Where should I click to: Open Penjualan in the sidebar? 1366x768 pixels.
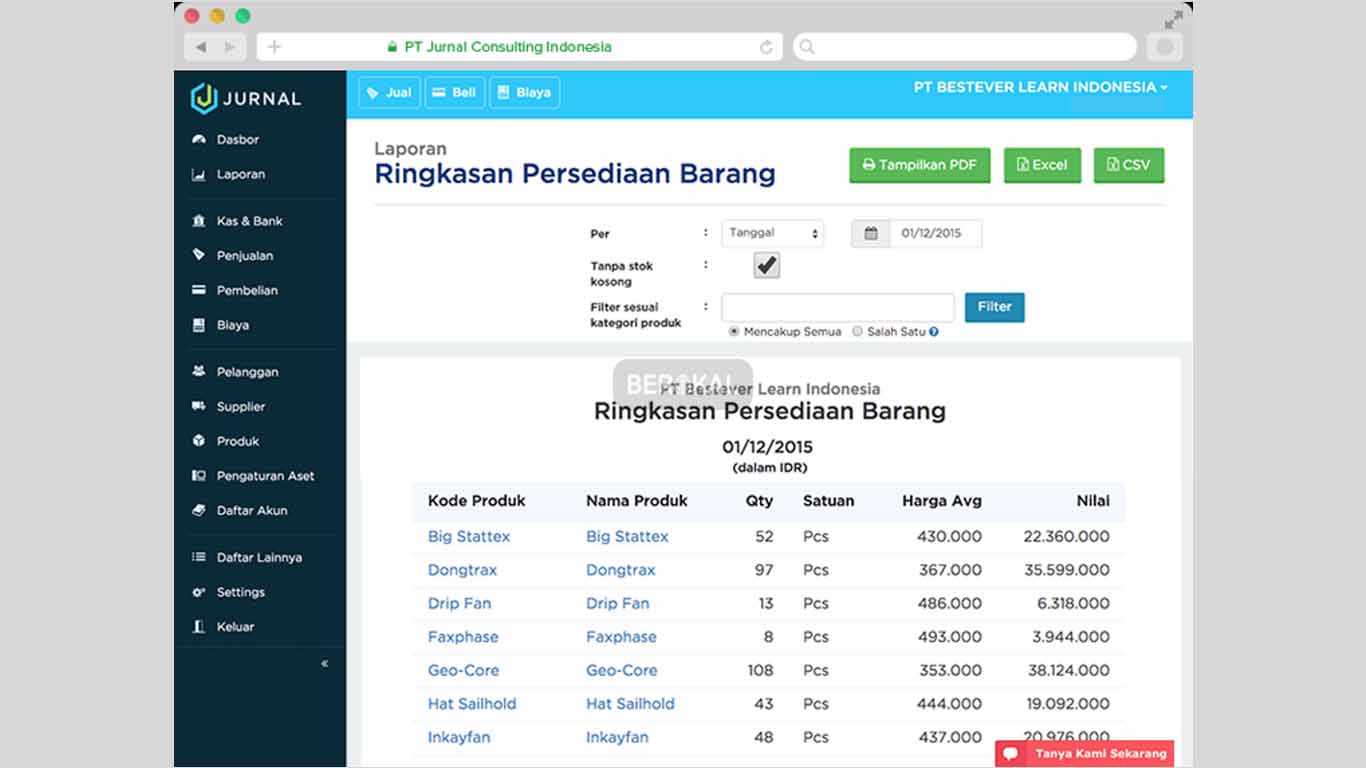(x=245, y=256)
